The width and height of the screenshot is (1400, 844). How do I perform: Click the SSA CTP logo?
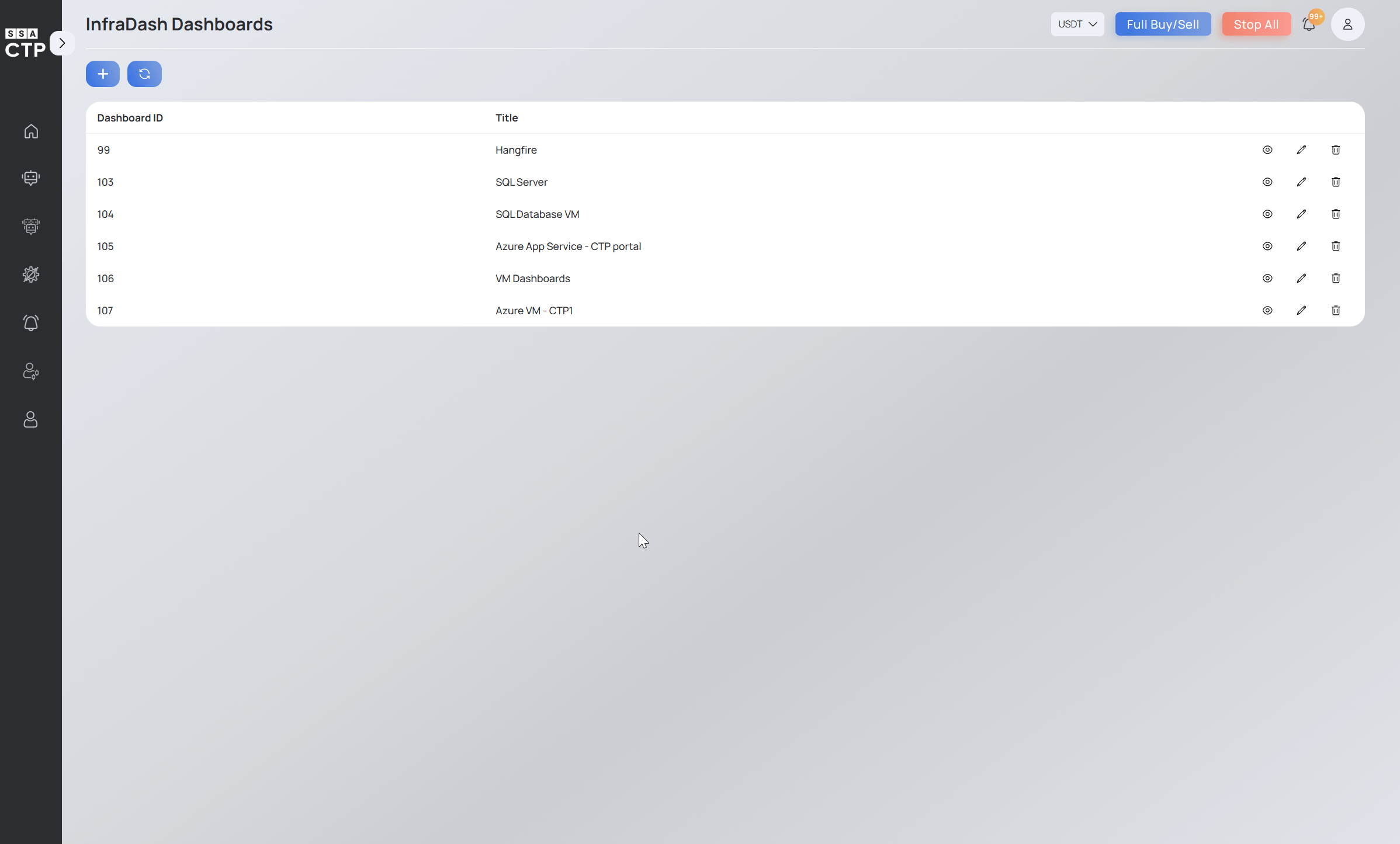click(x=25, y=43)
